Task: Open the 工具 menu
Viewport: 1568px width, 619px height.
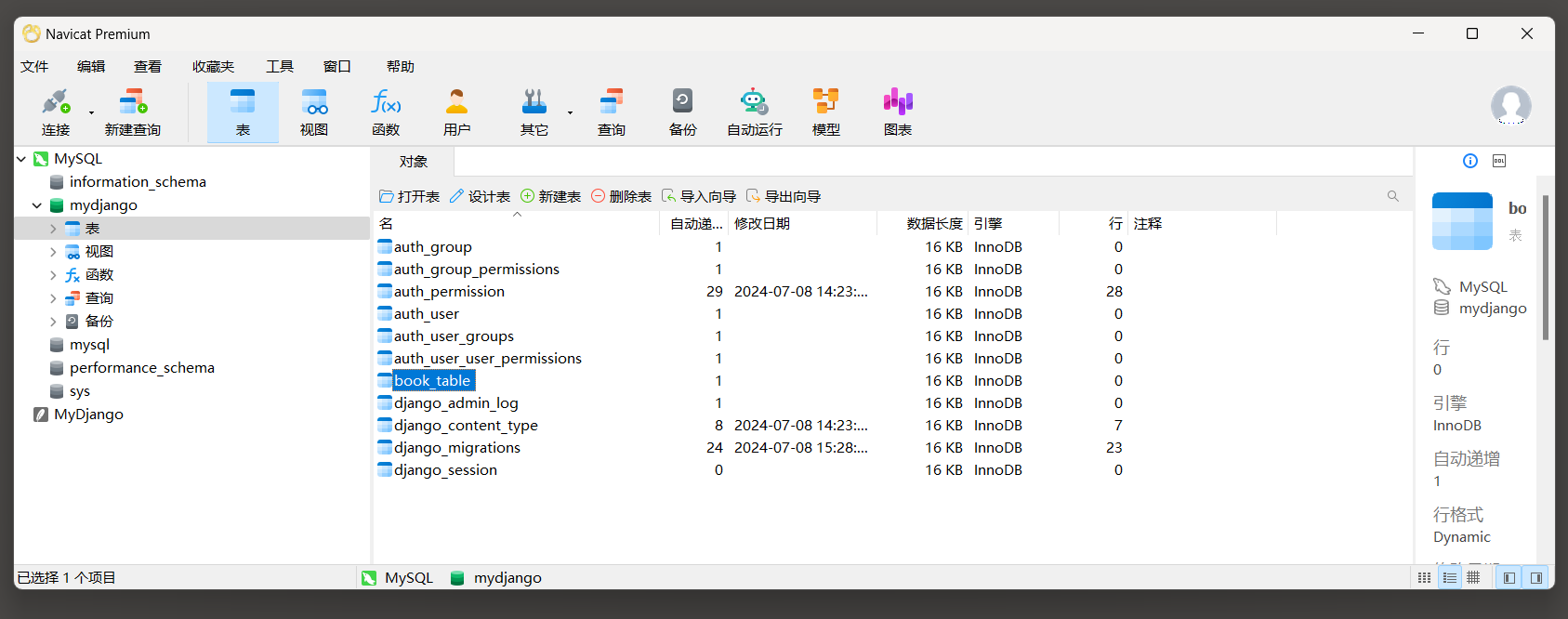Action: point(280,66)
